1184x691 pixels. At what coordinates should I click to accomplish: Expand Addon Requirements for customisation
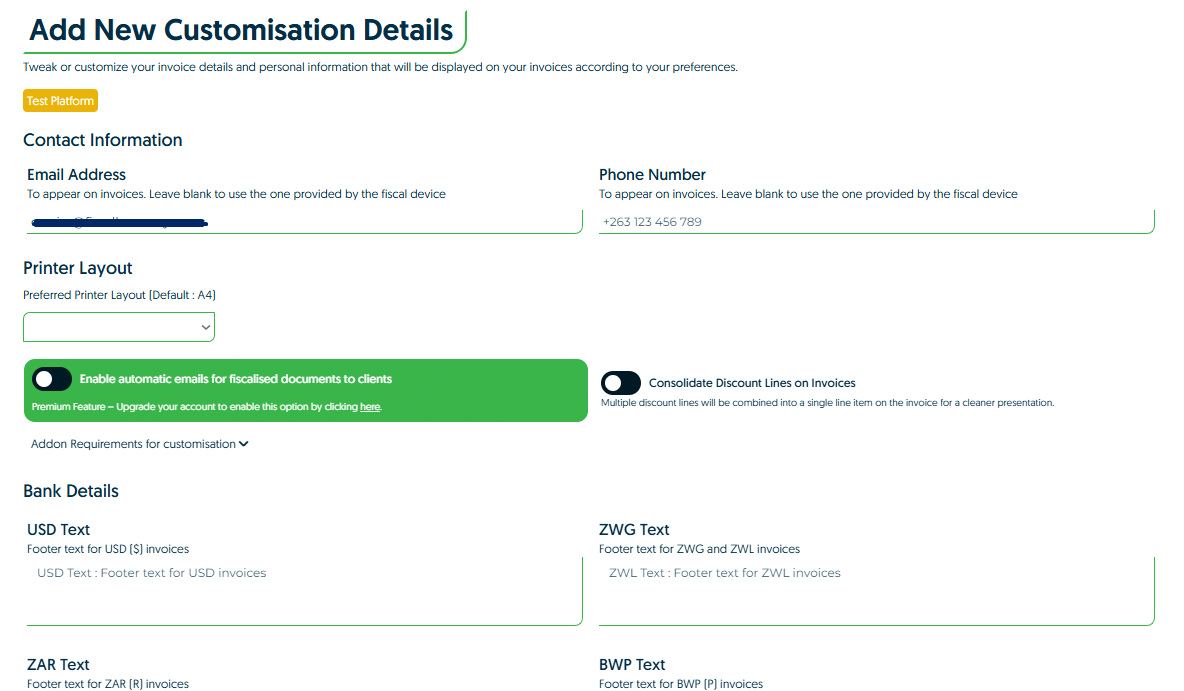[139, 444]
